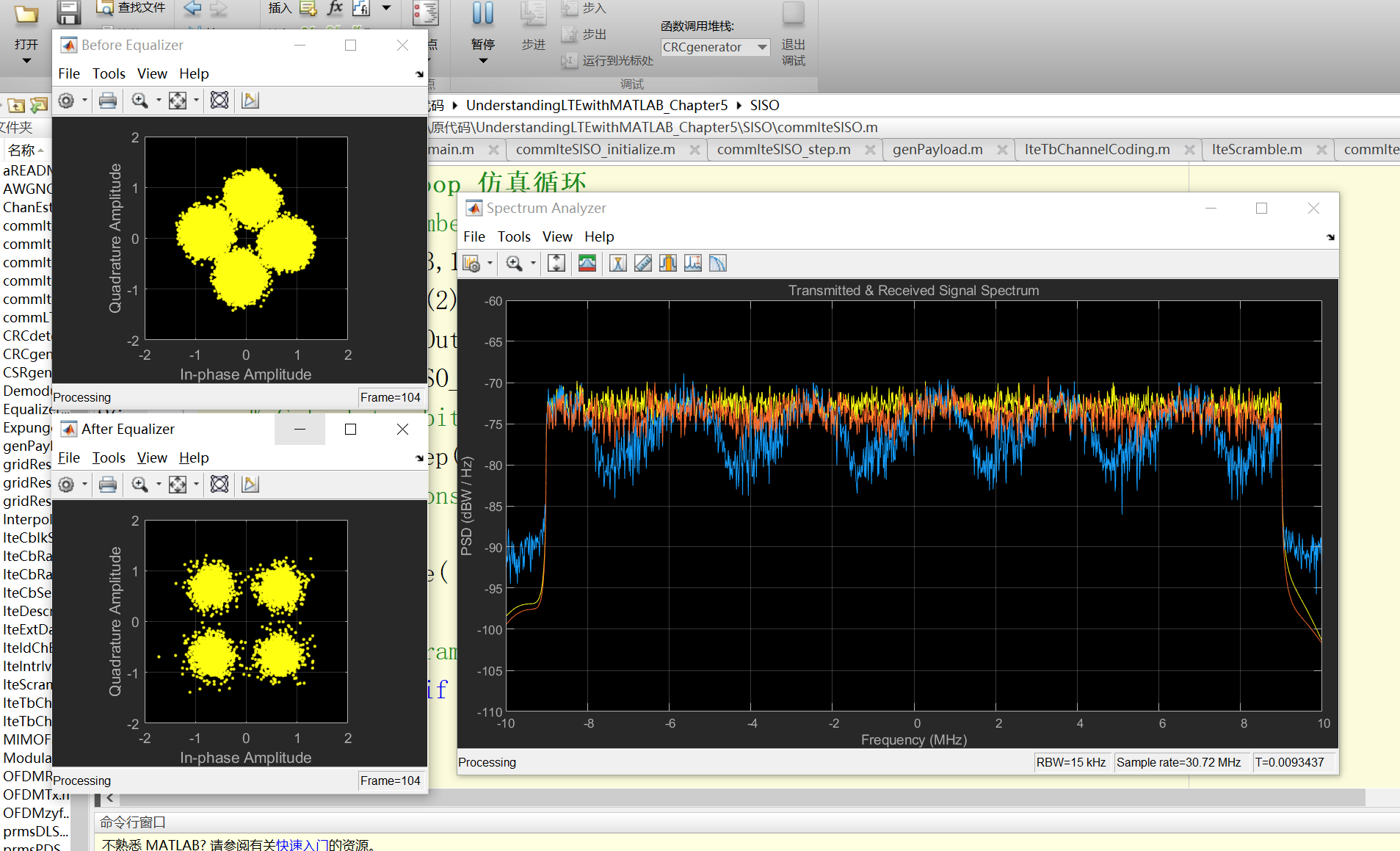The image size is (1400, 851).
Task: Open Tools menu in Spectrum Analyzer
Action: click(x=514, y=236)
